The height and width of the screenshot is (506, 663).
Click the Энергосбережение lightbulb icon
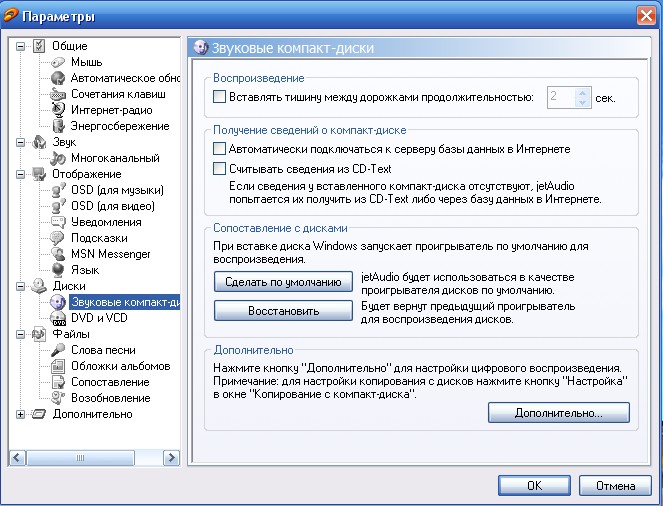pyautogui.click(x=59, y=126)
